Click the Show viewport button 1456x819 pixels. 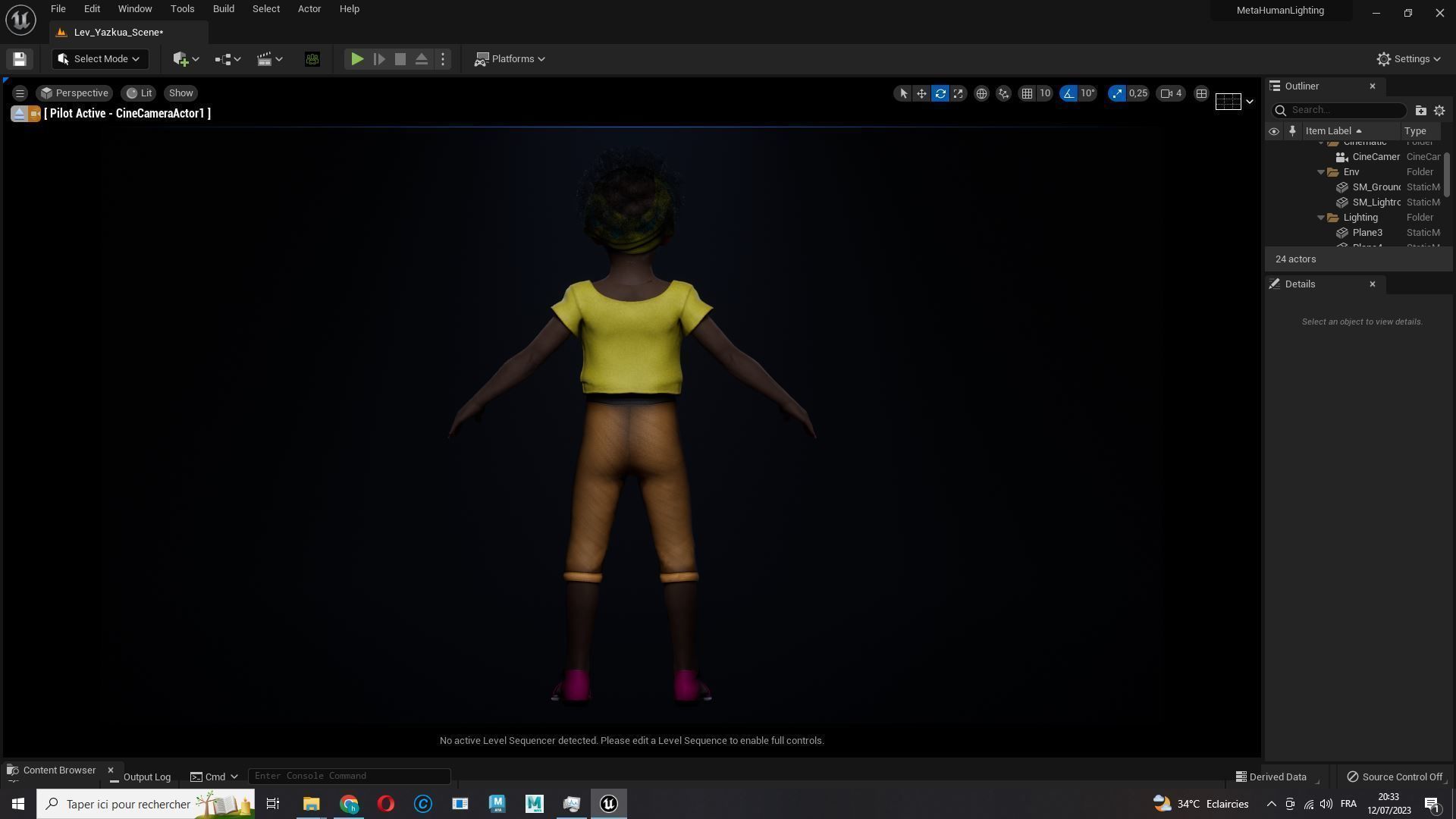point(180,93)
